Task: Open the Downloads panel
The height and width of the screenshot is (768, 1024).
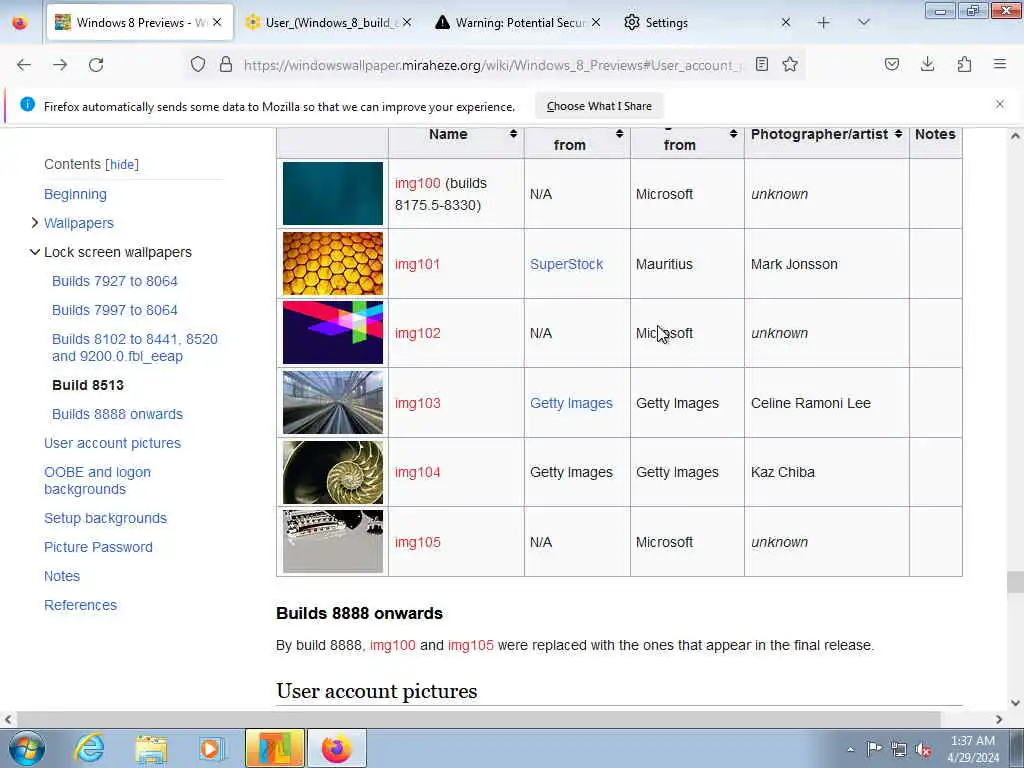Action: [927, 64]
